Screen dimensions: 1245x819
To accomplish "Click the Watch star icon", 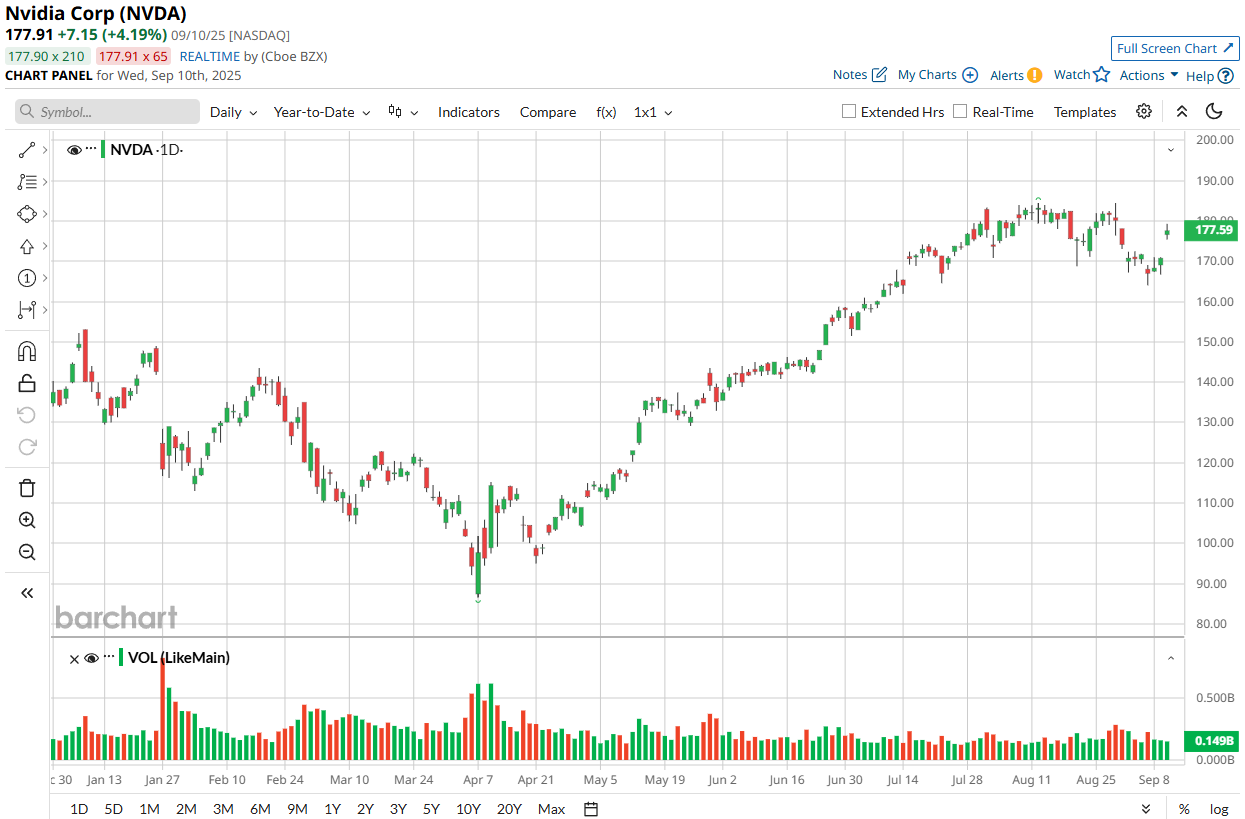I will (x=1102, y=74).
